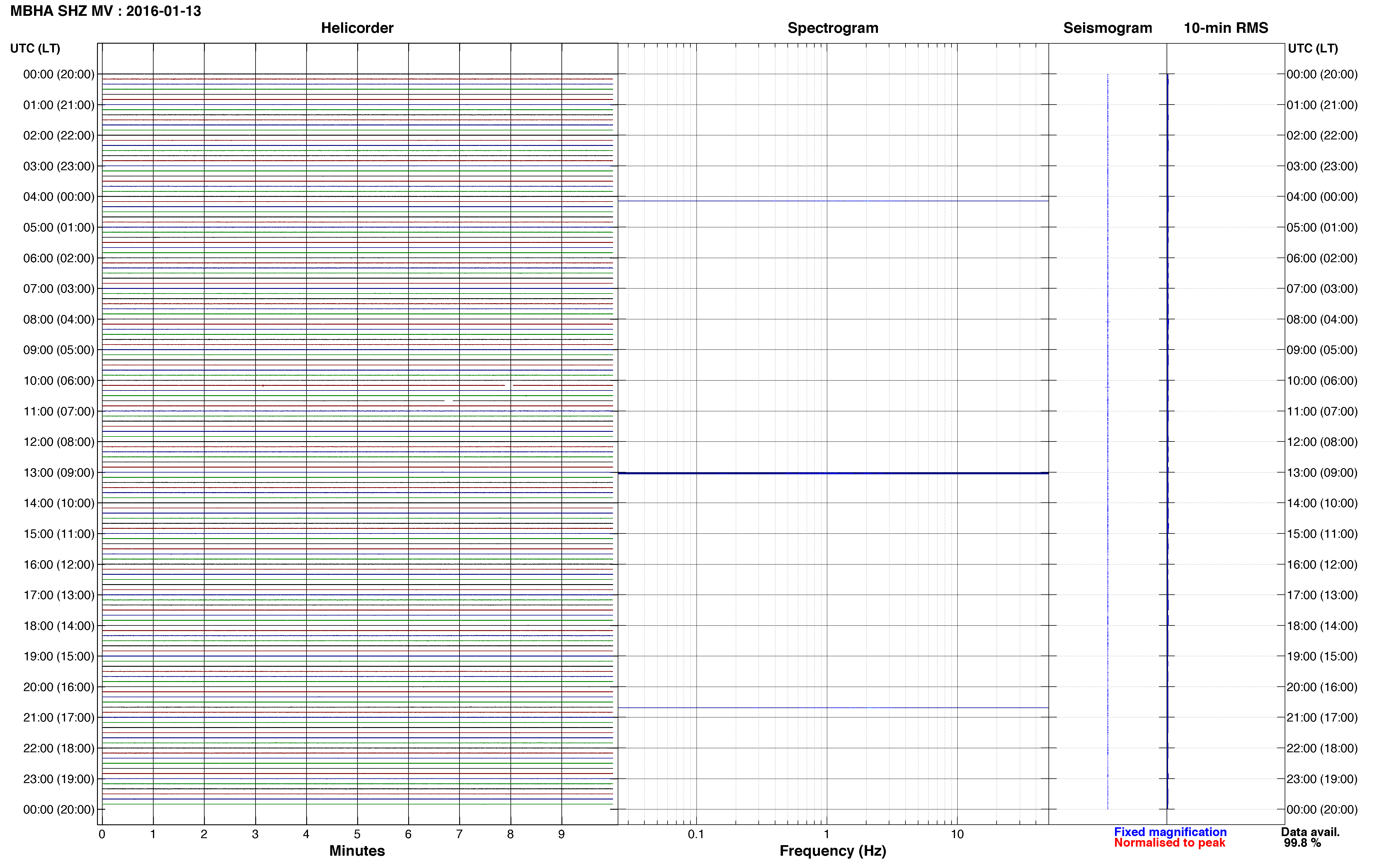
Task: Click right axis label '20:00 (16:00)'
Action: coord(1322,687)
